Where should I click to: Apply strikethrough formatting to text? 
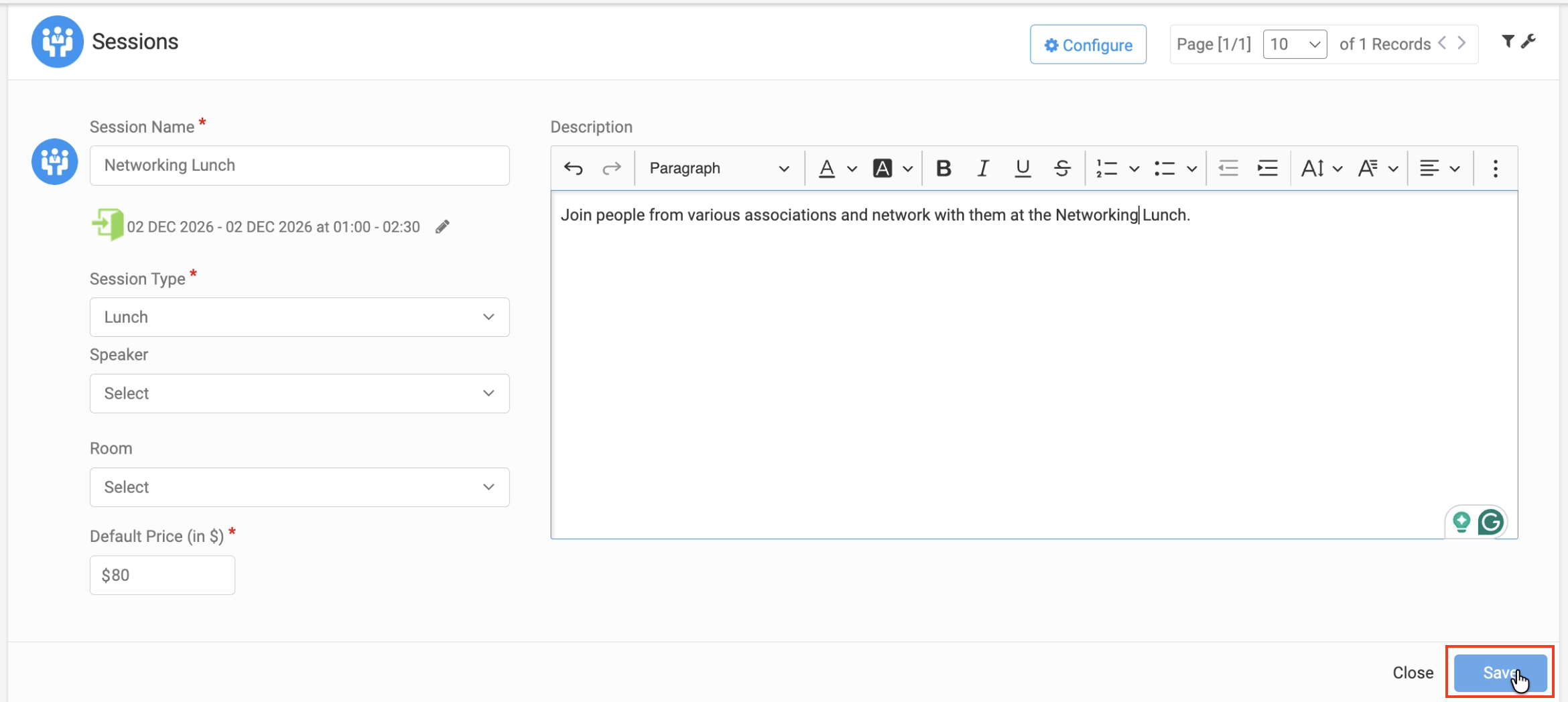point(1061,168)
